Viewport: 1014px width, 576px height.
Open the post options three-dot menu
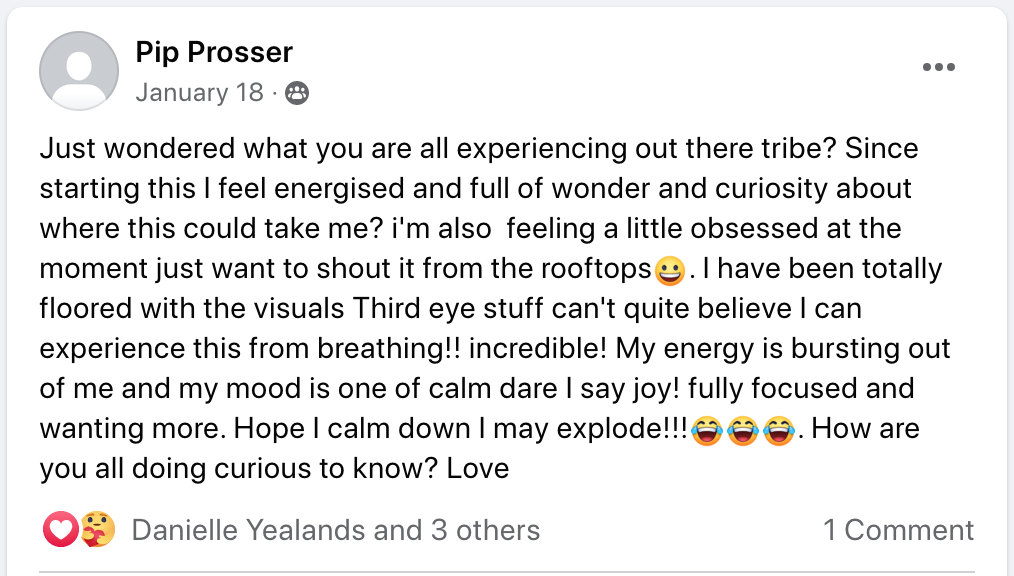coord(938,68)
